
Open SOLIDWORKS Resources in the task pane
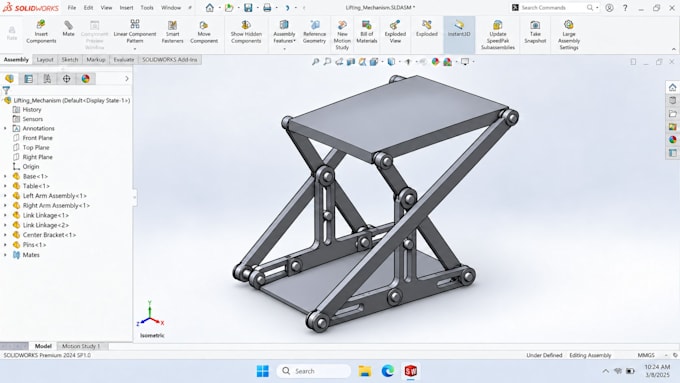coord(673,87)
